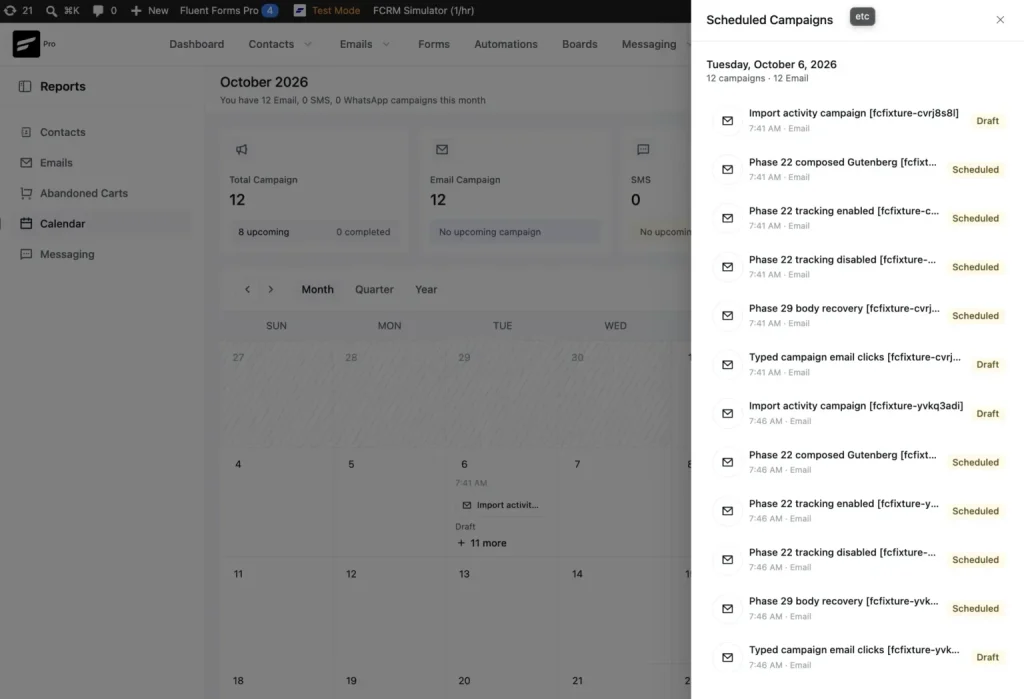Image resolution: width=1024 pixels, height=699 pixels.
Task: Open the Boards menu
Action: point(579,44)
